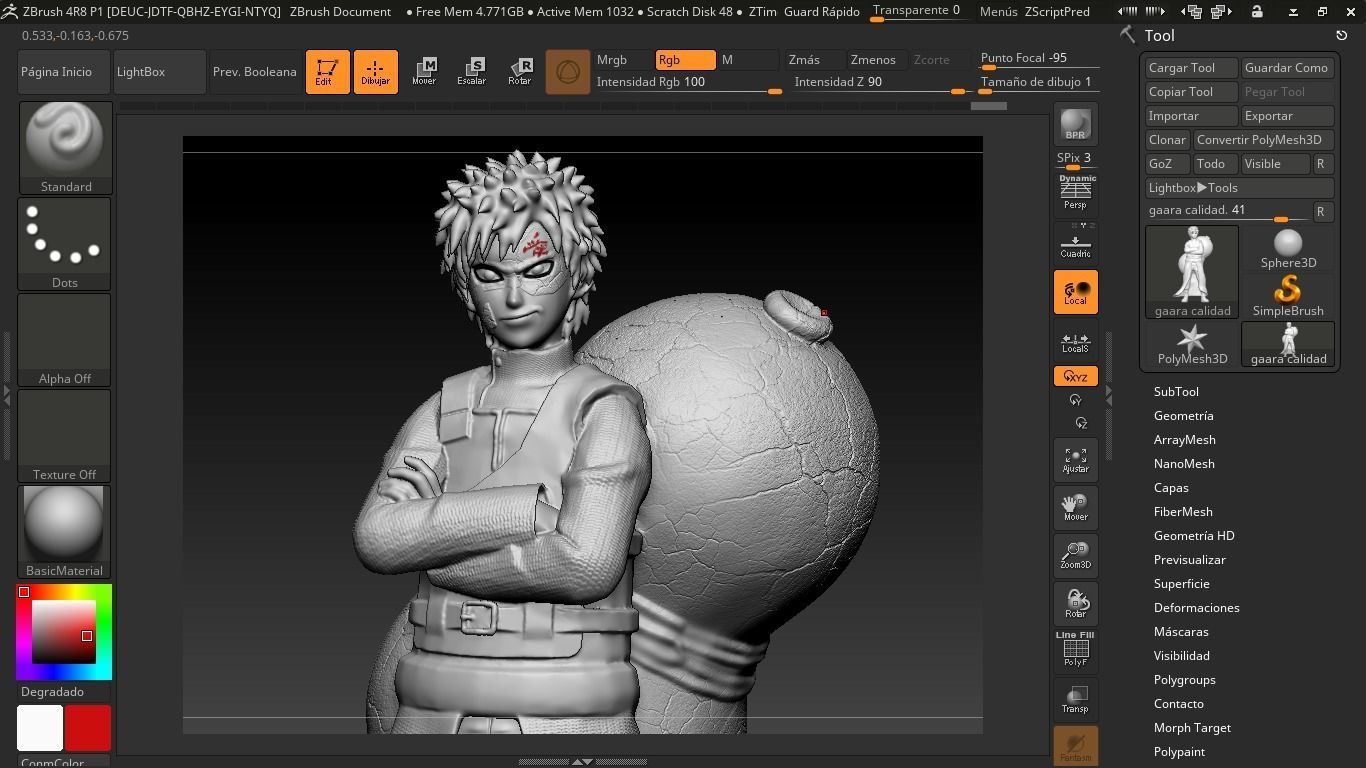The height and width of the screenshot is (768, 1366).
Task: Click the Guardar Como button
Action: [x=1287, y=68]
